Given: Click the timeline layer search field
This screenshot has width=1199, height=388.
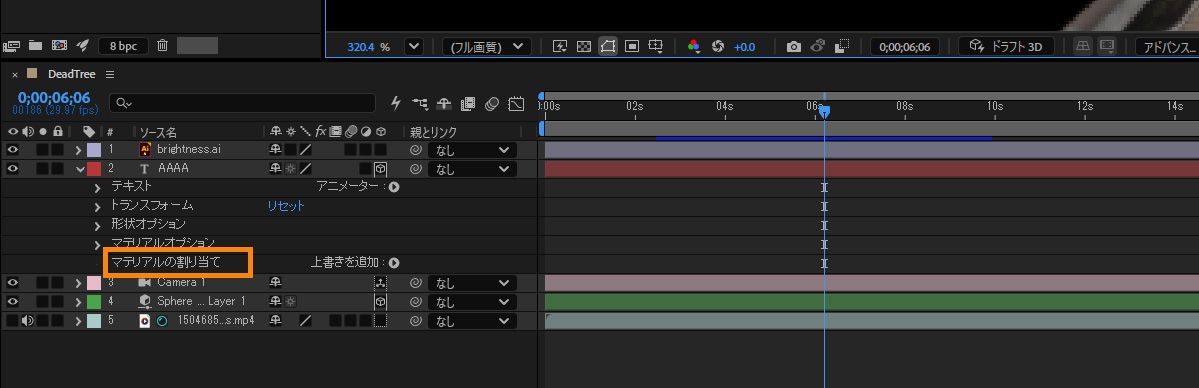Looking at the screenshot, I should coord(242,103).
